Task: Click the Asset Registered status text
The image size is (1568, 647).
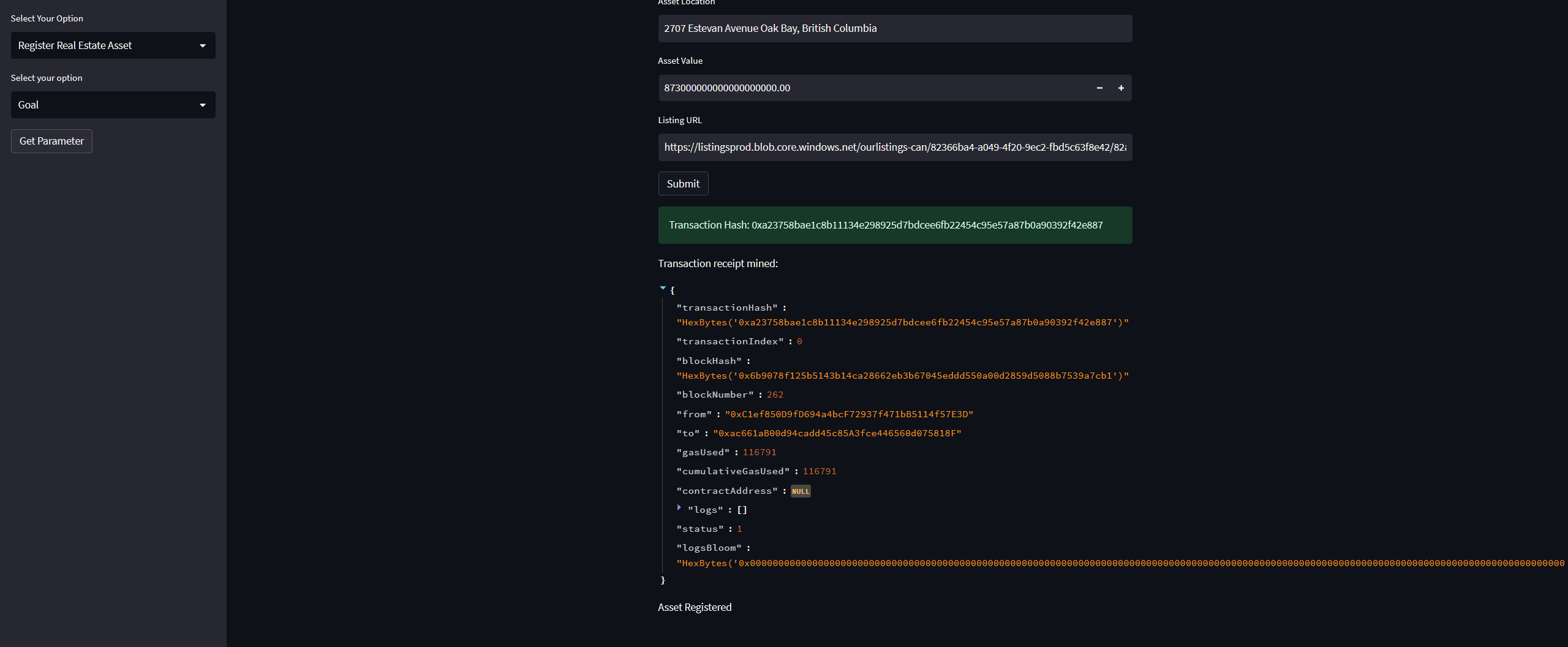Action: 695,607
